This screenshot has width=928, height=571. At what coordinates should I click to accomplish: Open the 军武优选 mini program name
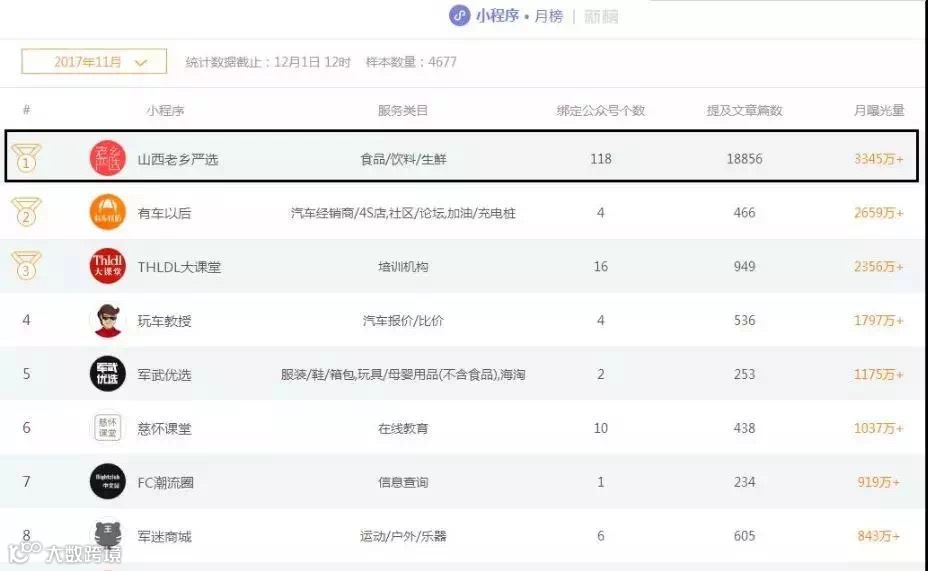(x=164, y=375)
